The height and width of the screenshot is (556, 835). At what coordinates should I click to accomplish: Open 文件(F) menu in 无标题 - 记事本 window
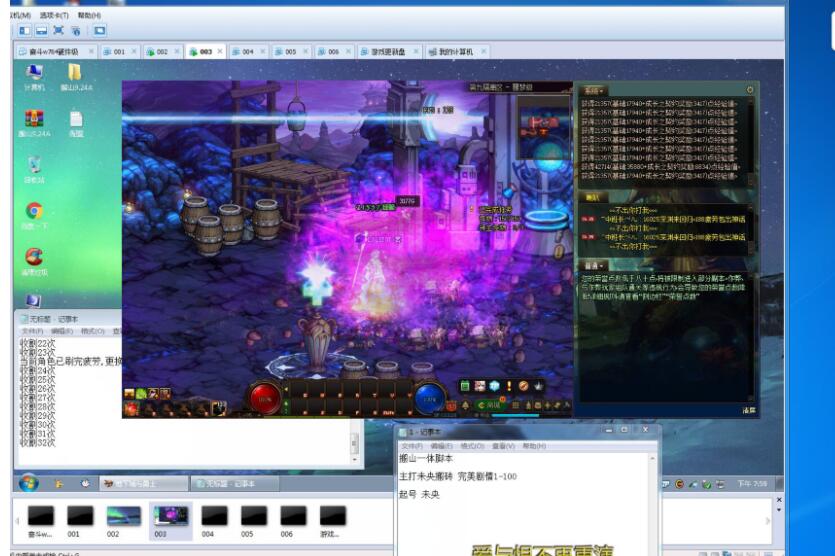(32, 331)
